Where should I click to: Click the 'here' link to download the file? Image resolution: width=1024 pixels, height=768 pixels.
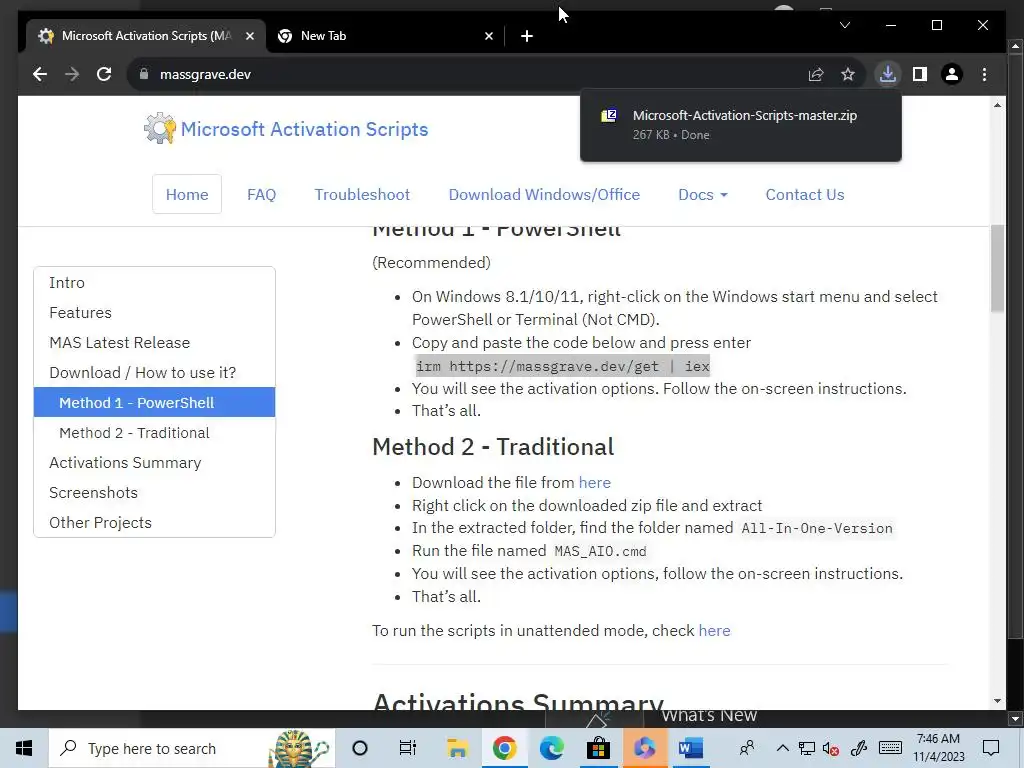click(594, 483)
